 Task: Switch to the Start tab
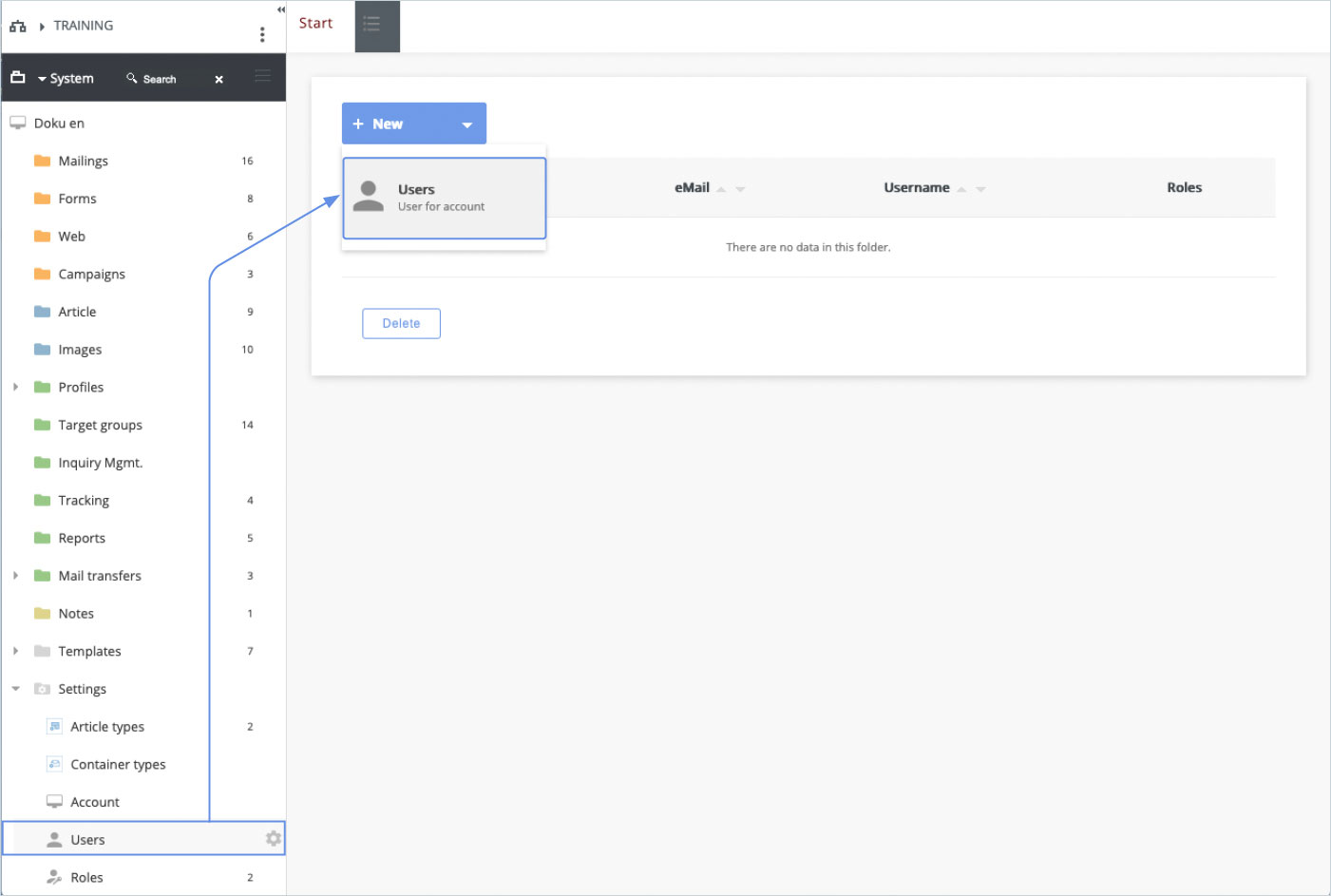[316, 24]
